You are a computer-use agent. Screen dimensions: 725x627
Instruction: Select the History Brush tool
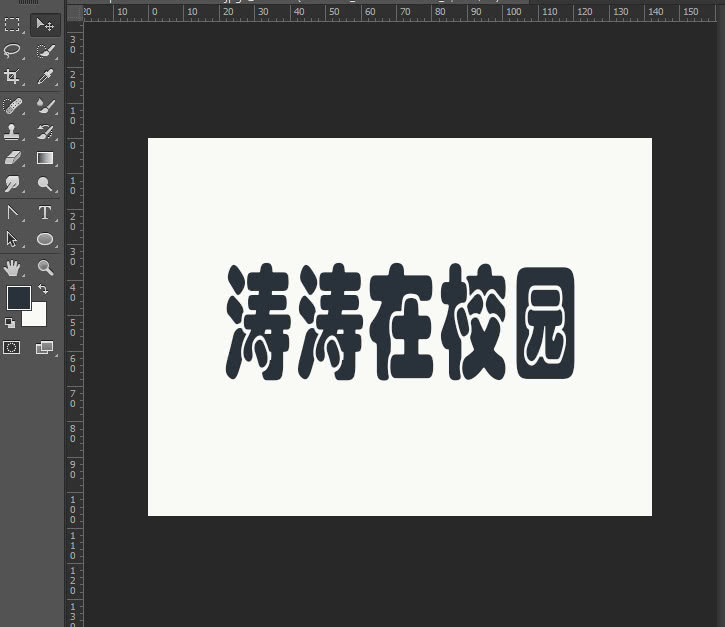[45, 132]
